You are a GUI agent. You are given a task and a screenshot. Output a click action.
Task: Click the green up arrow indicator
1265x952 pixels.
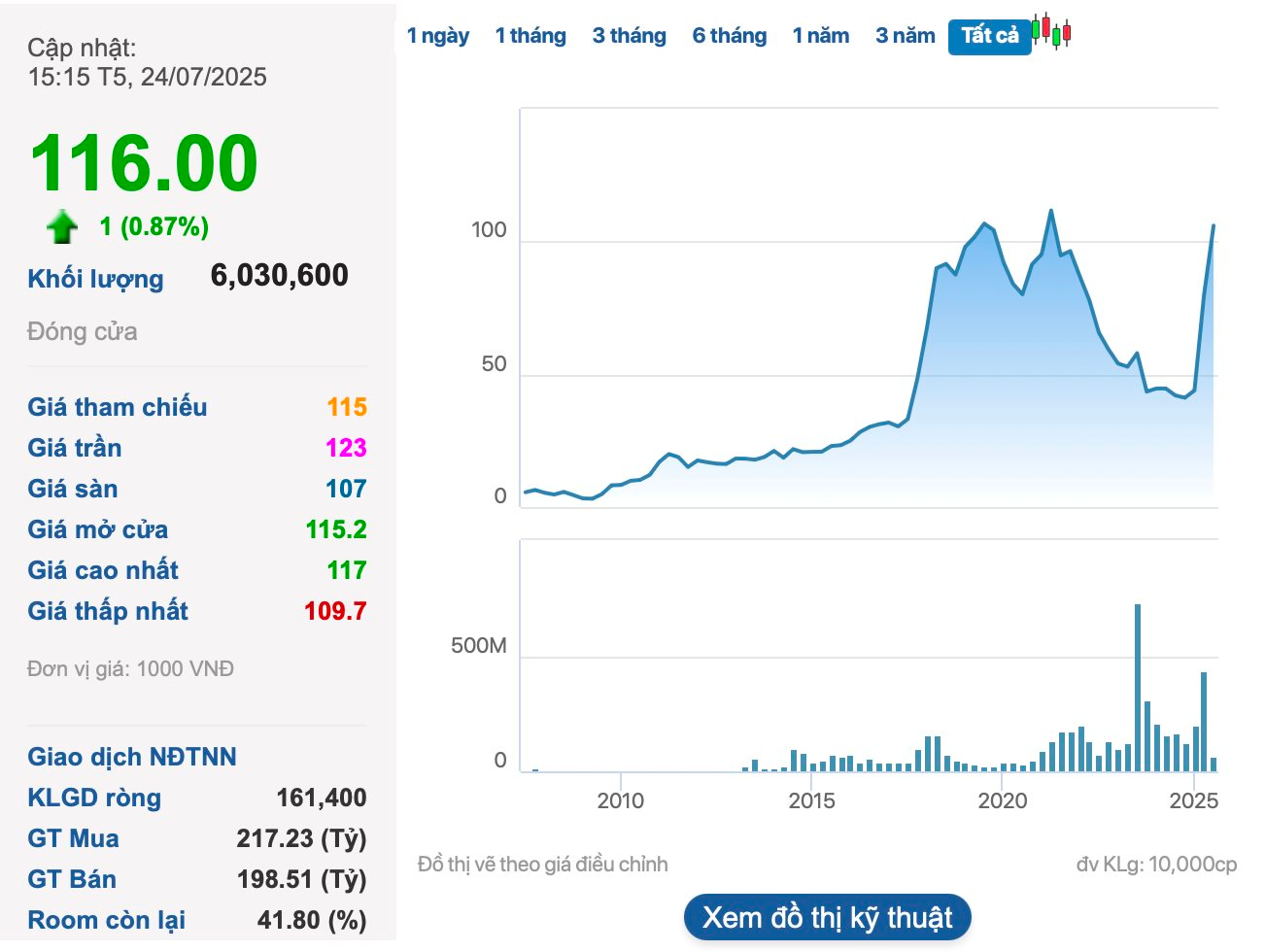point(62,226)
